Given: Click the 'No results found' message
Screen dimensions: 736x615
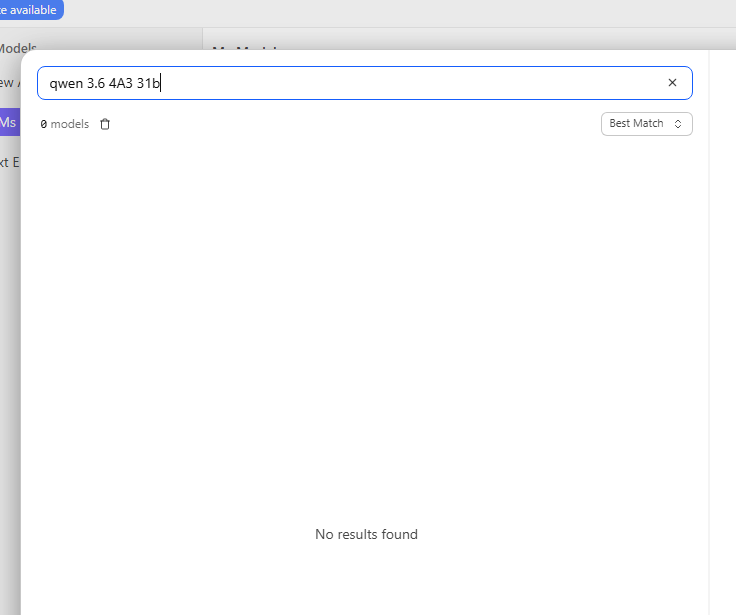Looking at the screenshot, I should [x=366, y=534].
